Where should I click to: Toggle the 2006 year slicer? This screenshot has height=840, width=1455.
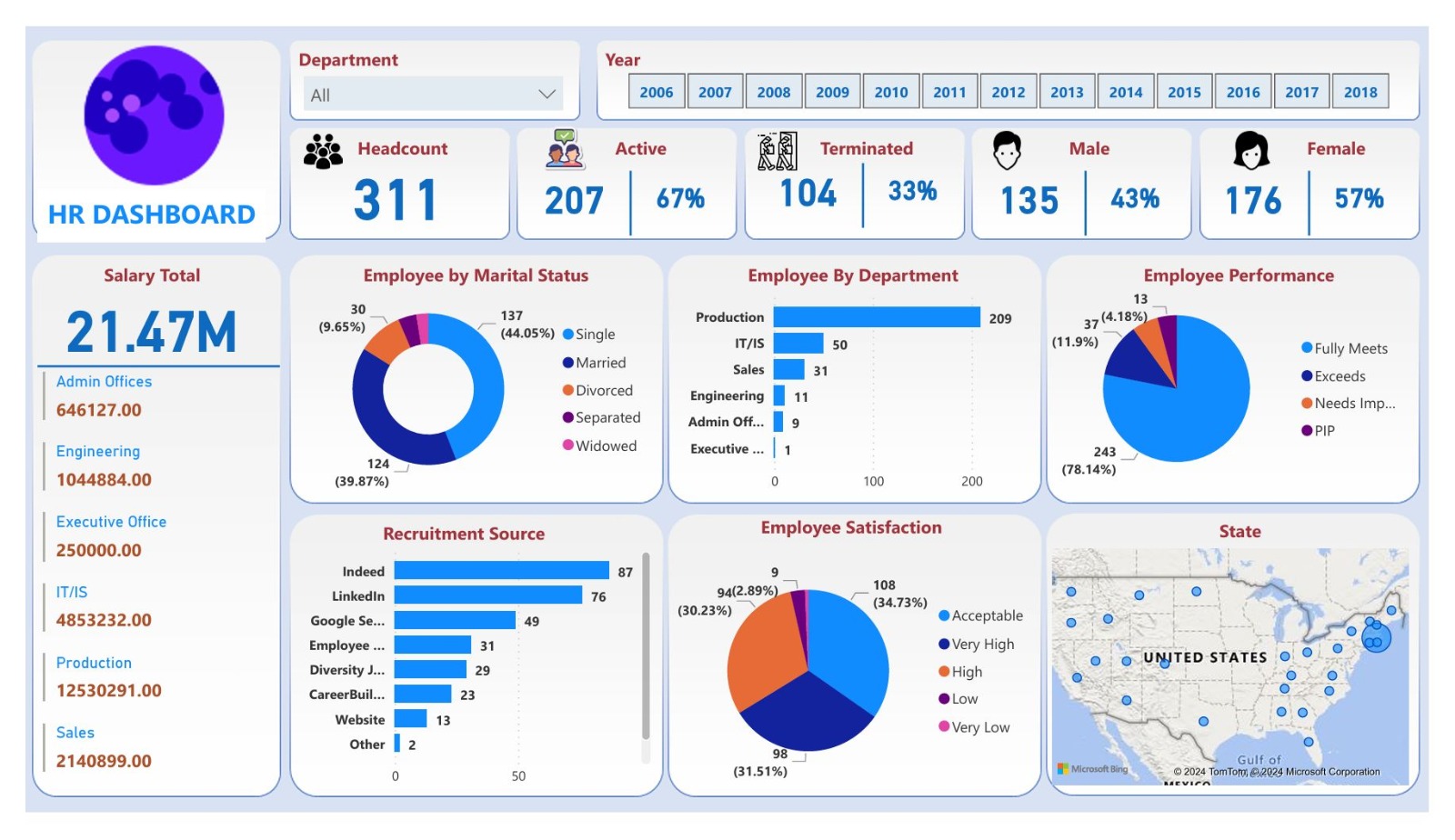point(656,92)
